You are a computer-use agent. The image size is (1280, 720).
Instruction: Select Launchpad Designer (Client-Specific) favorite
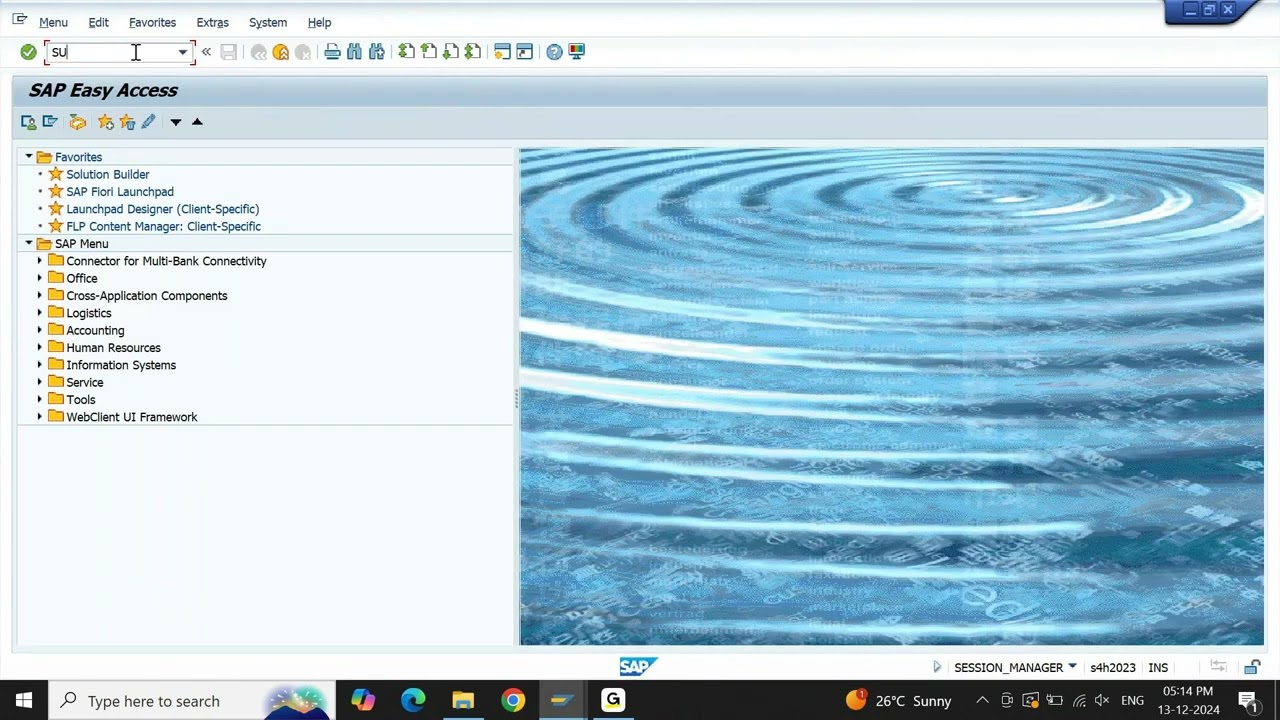tap(163, 209)
